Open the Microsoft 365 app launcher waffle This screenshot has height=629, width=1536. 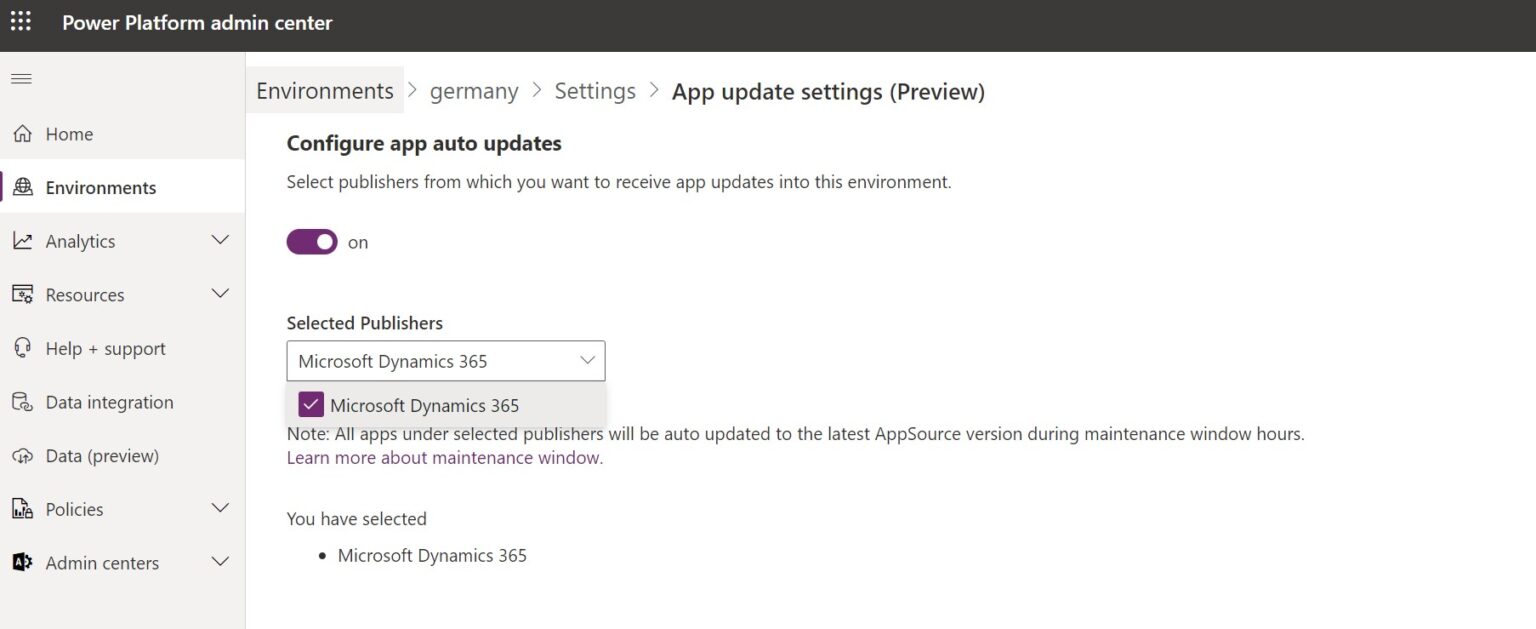pyautogui.click(x=20, y=21)
